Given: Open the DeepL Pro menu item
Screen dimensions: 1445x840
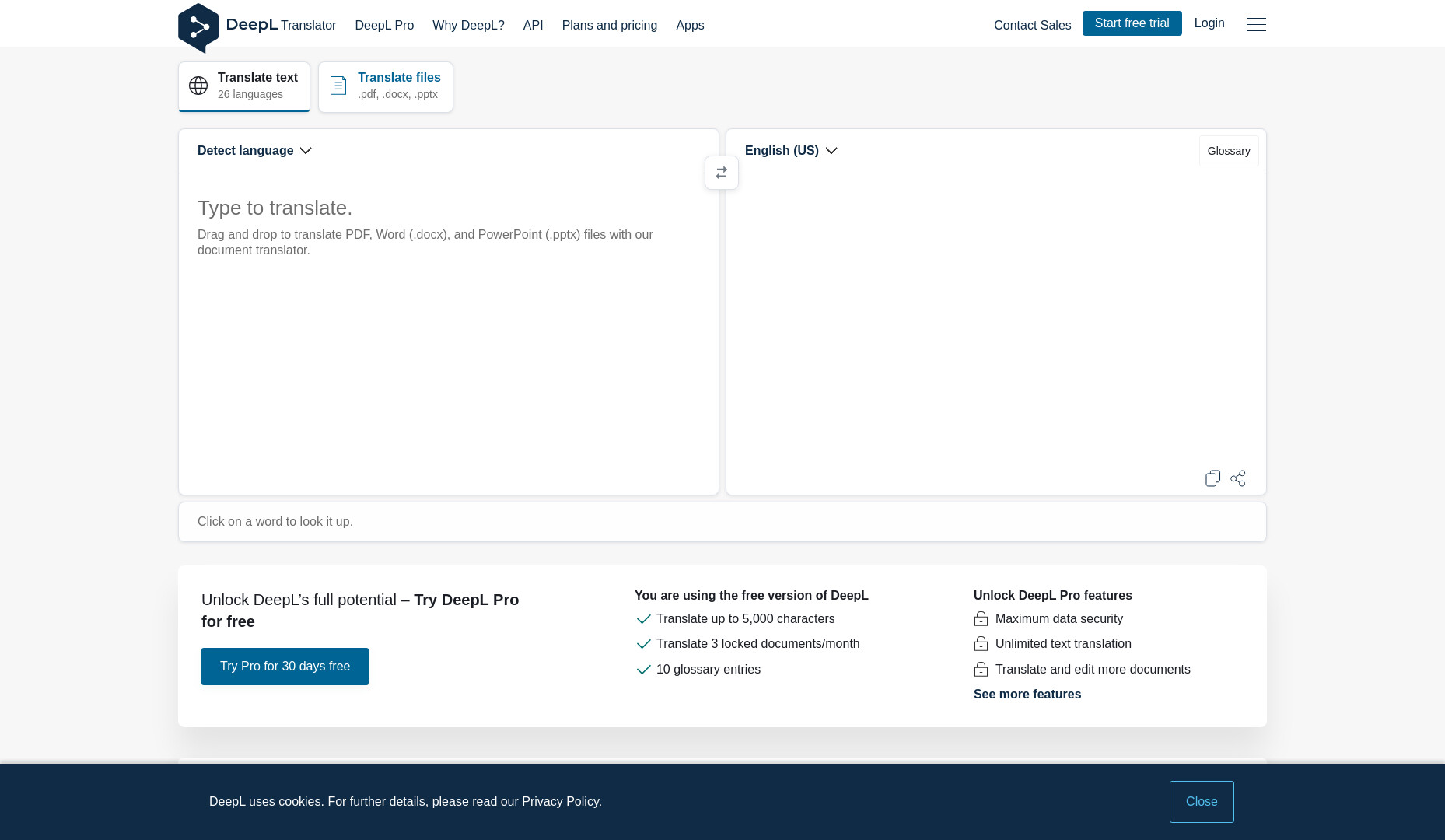Looking at the screenshot, I should tap(384, 26).
